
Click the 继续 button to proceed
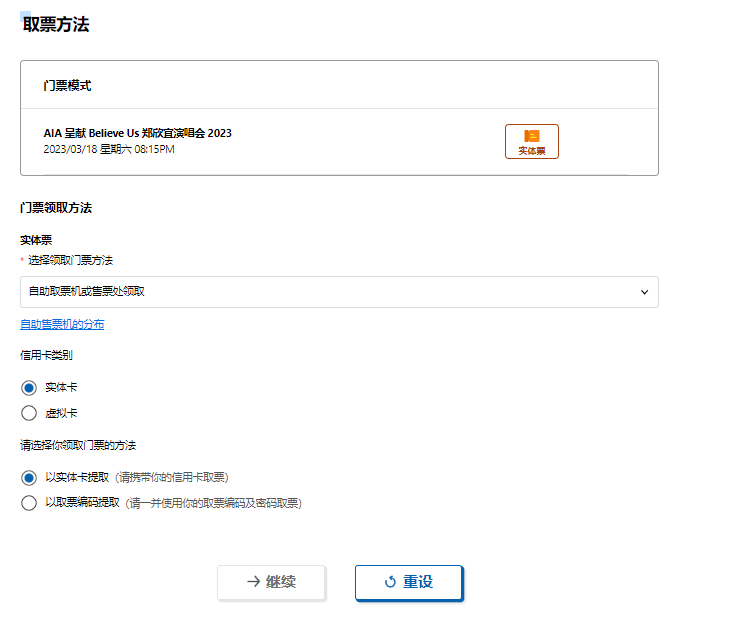click(271, 582)
